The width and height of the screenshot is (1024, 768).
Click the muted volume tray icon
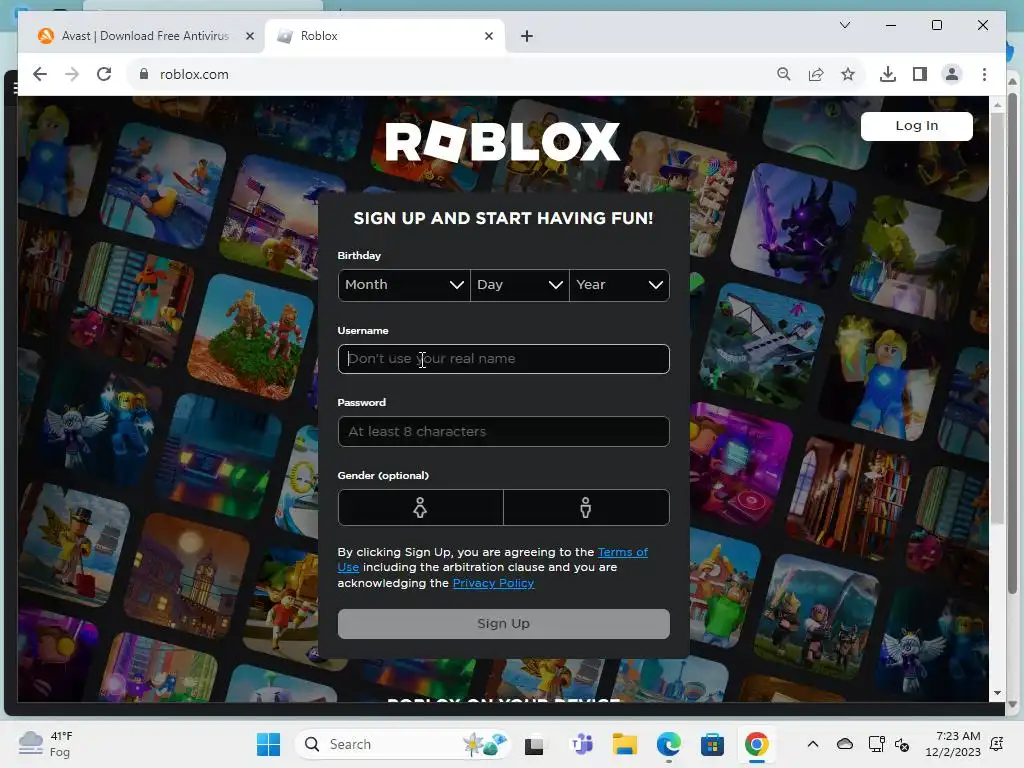(x=902, y=744)
